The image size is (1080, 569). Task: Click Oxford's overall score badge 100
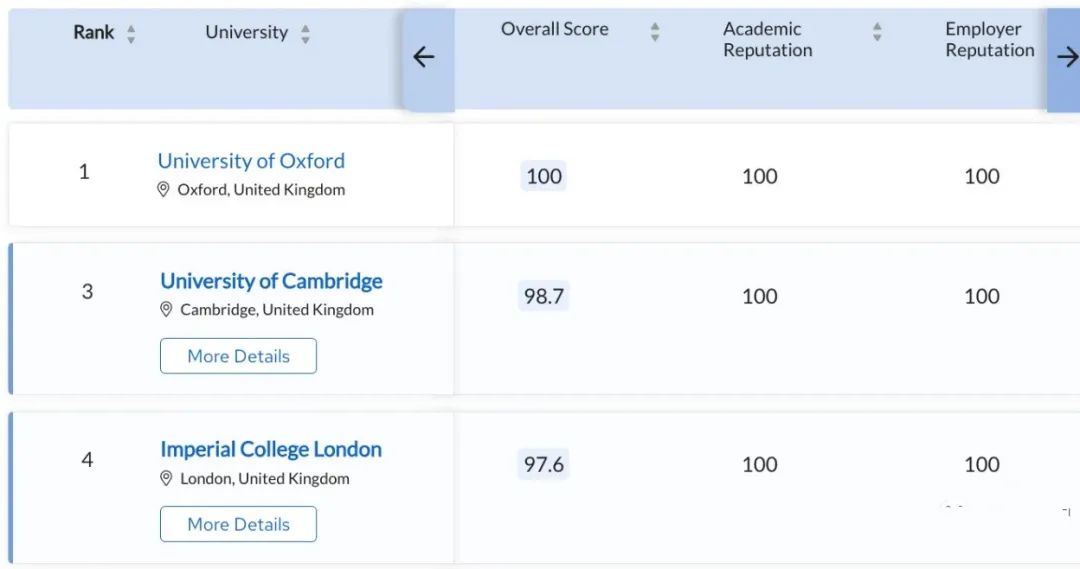pos(544,176)
